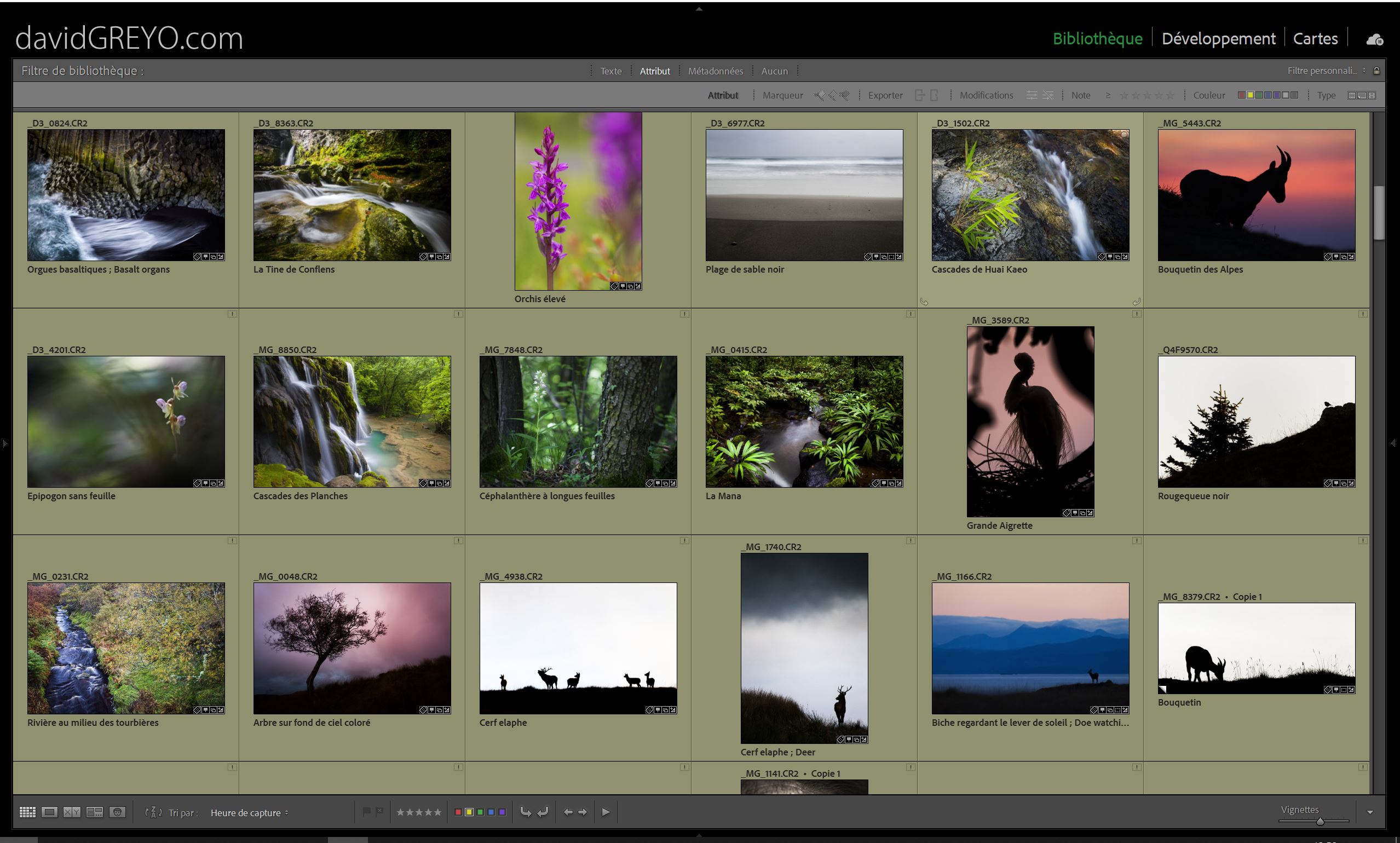Expand the left panel arrow
1400x843 pixels.
4,443
